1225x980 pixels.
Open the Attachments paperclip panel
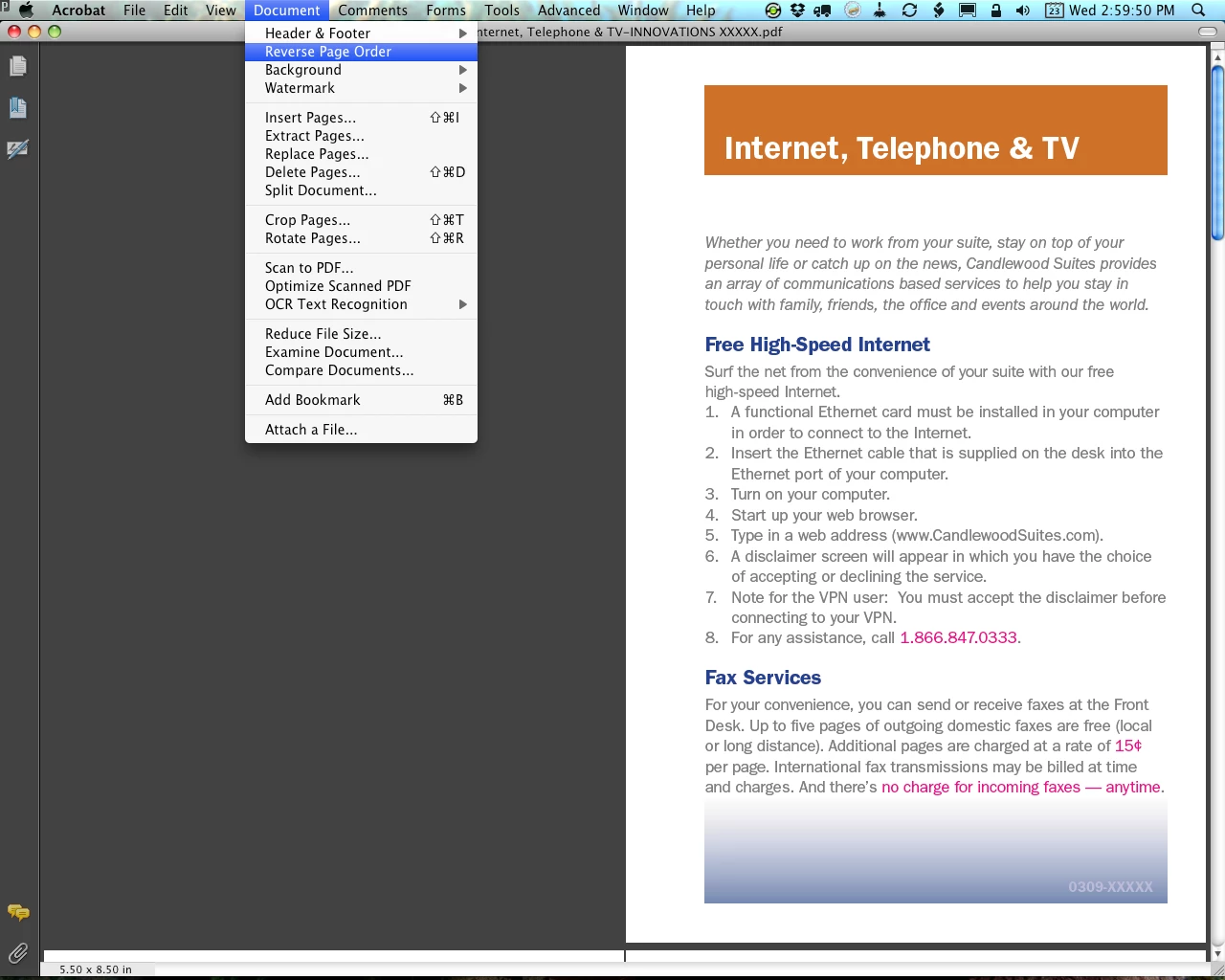[17, 953]
